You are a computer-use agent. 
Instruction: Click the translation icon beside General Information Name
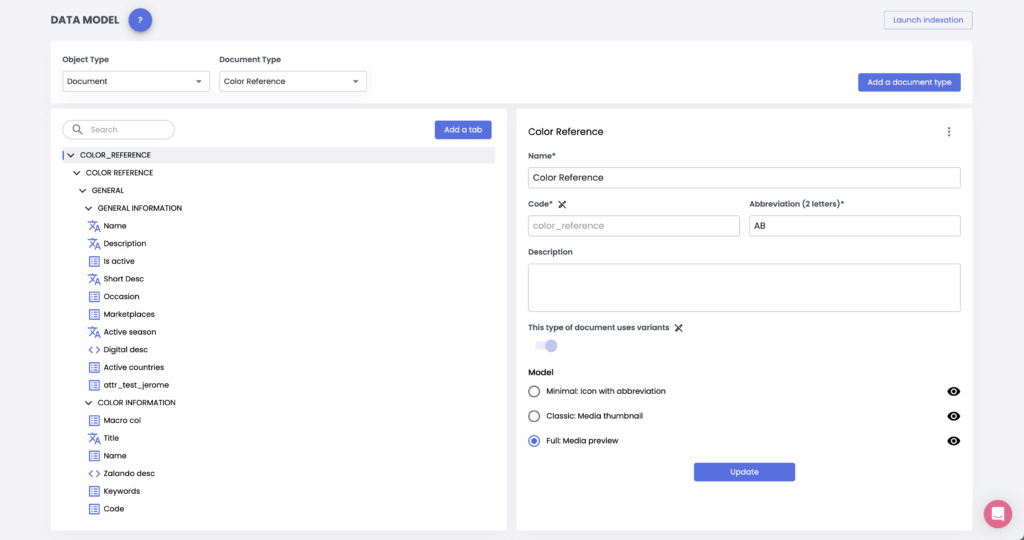(x=94, y=226)
